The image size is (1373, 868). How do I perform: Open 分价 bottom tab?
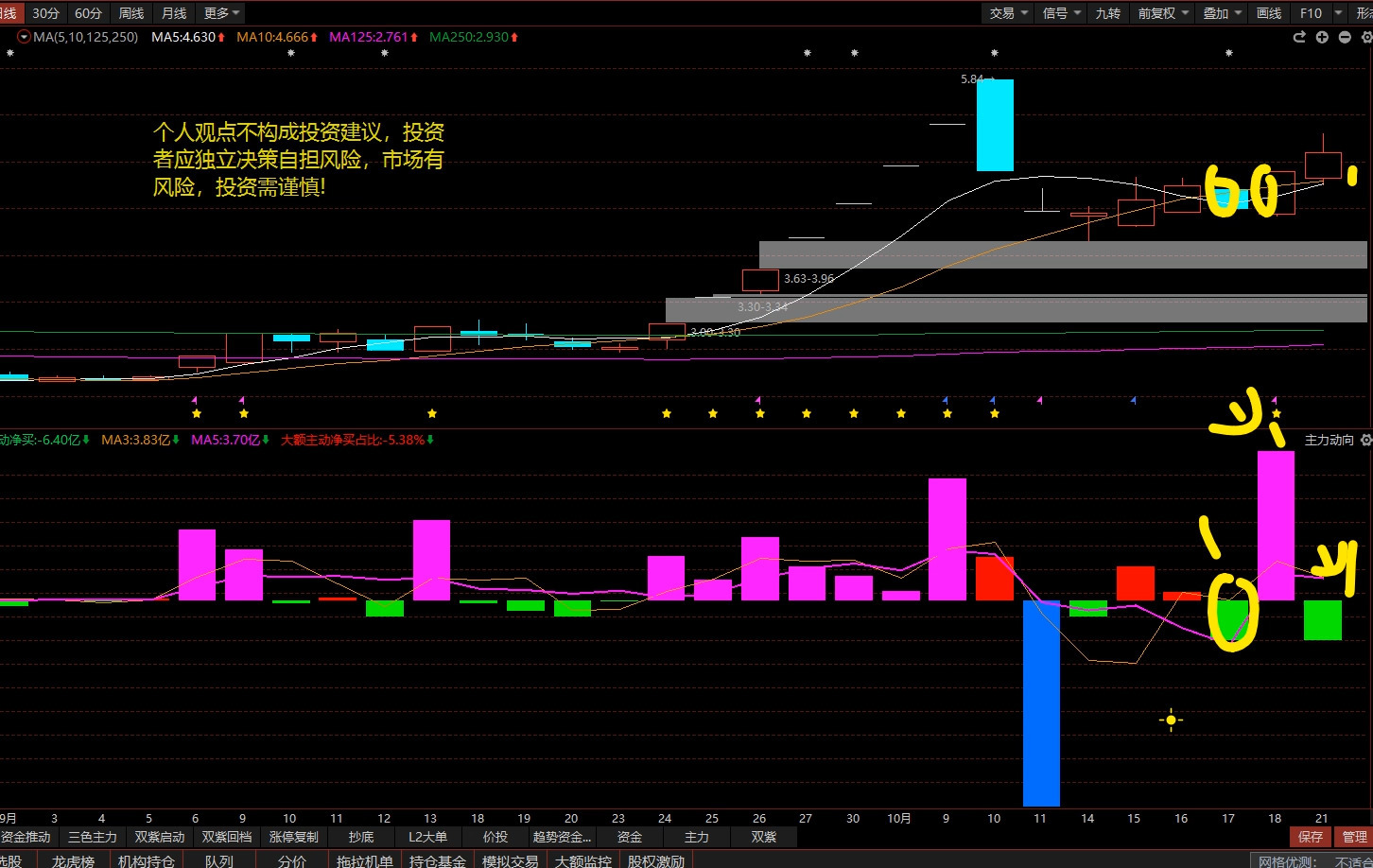tap(292, 860)
